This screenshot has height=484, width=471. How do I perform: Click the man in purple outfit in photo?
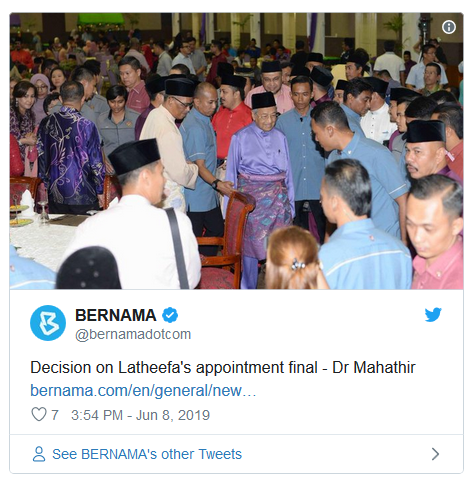[x=262, y=187]
